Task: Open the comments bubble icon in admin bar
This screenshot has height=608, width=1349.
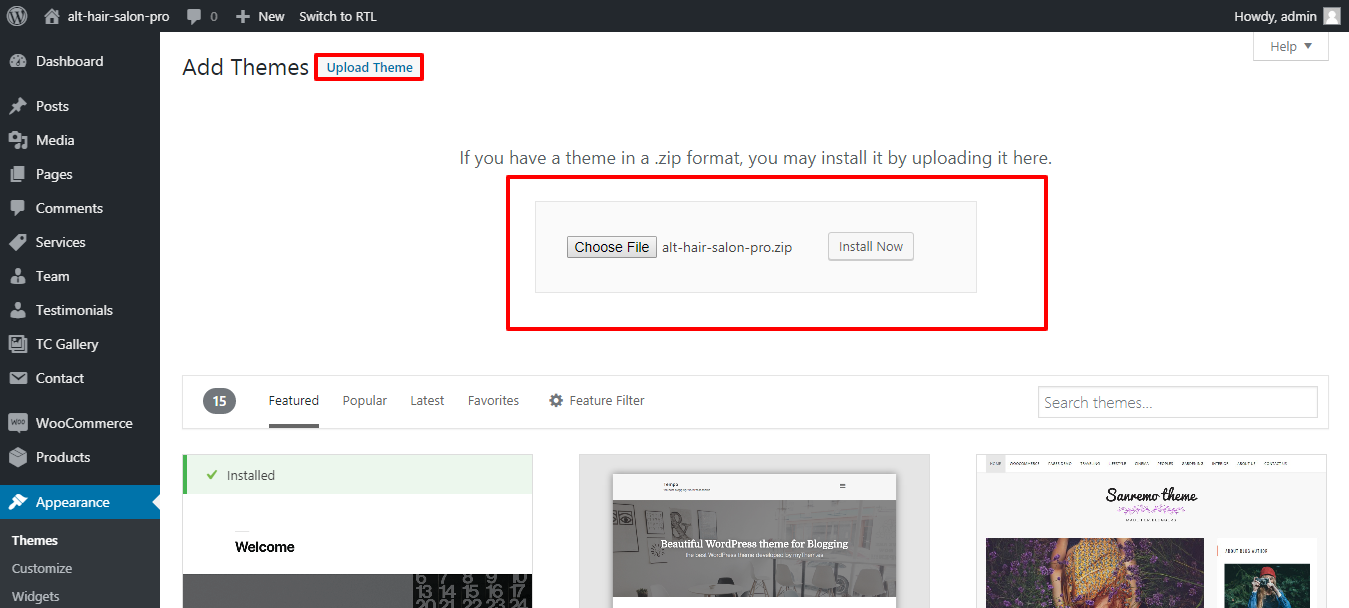Action: click(x=193, y=16)
